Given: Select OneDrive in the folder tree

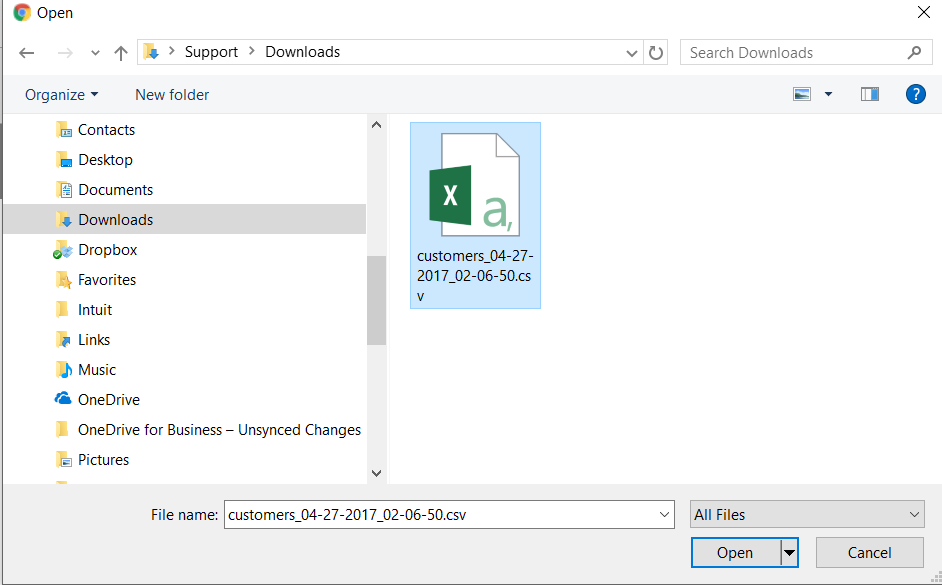Looking at the screenshot, I should click(109, 400).
